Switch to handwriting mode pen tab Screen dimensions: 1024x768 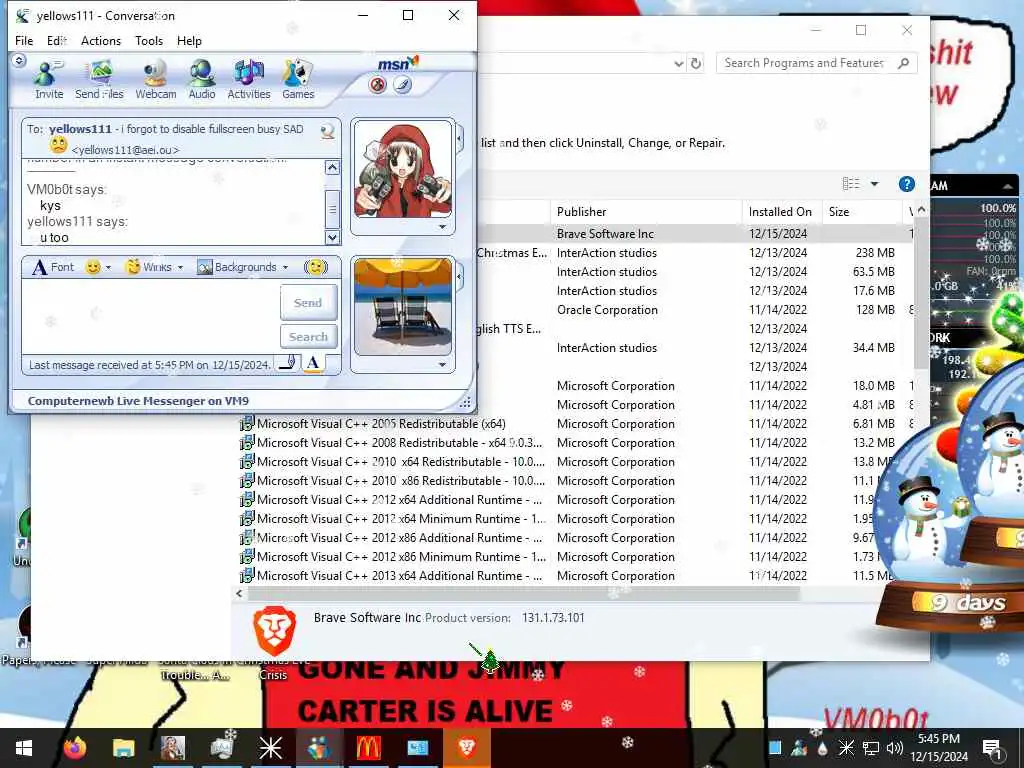(x=287, y=363)
